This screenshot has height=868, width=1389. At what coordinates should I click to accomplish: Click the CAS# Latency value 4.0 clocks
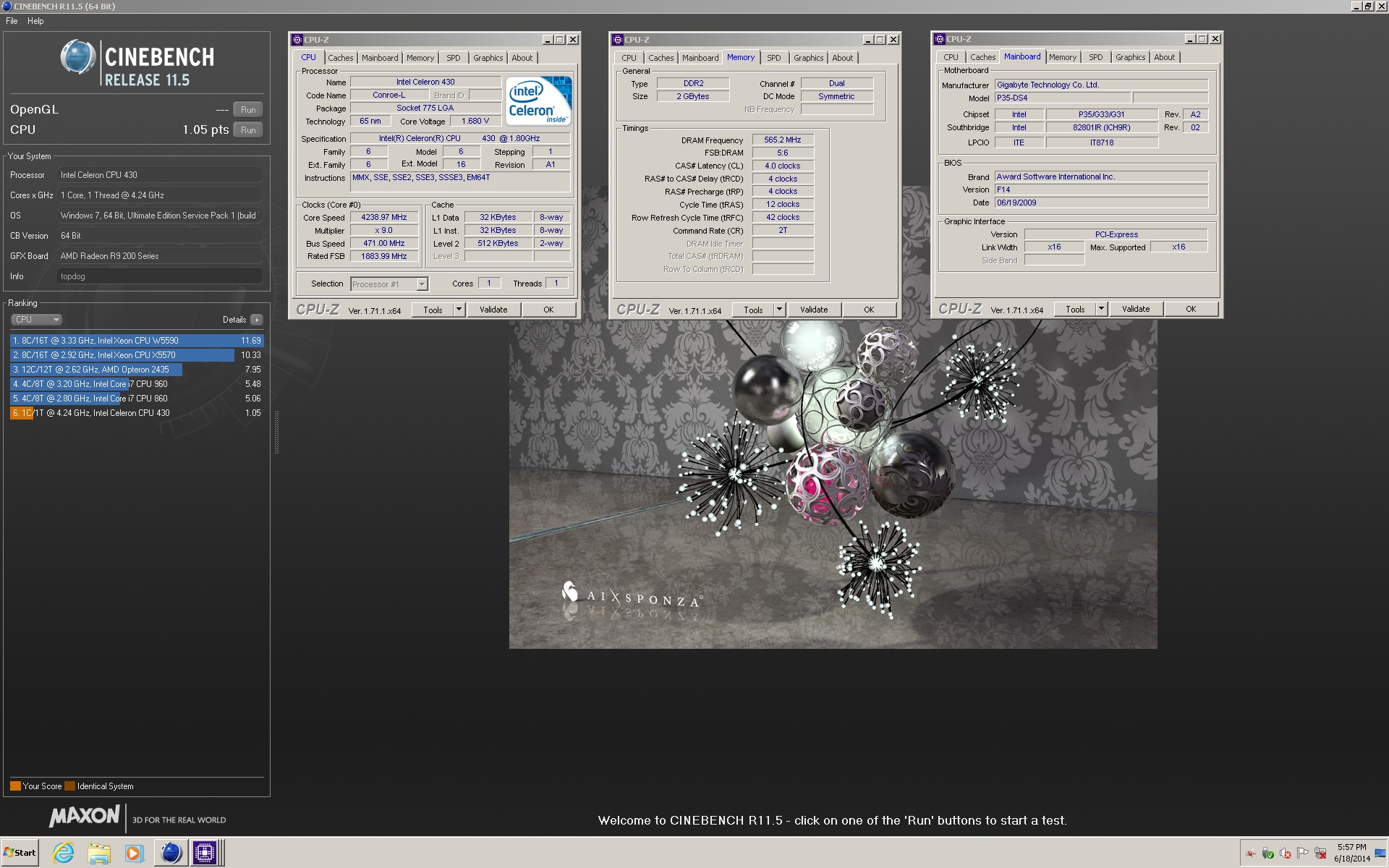click(783, 166)
